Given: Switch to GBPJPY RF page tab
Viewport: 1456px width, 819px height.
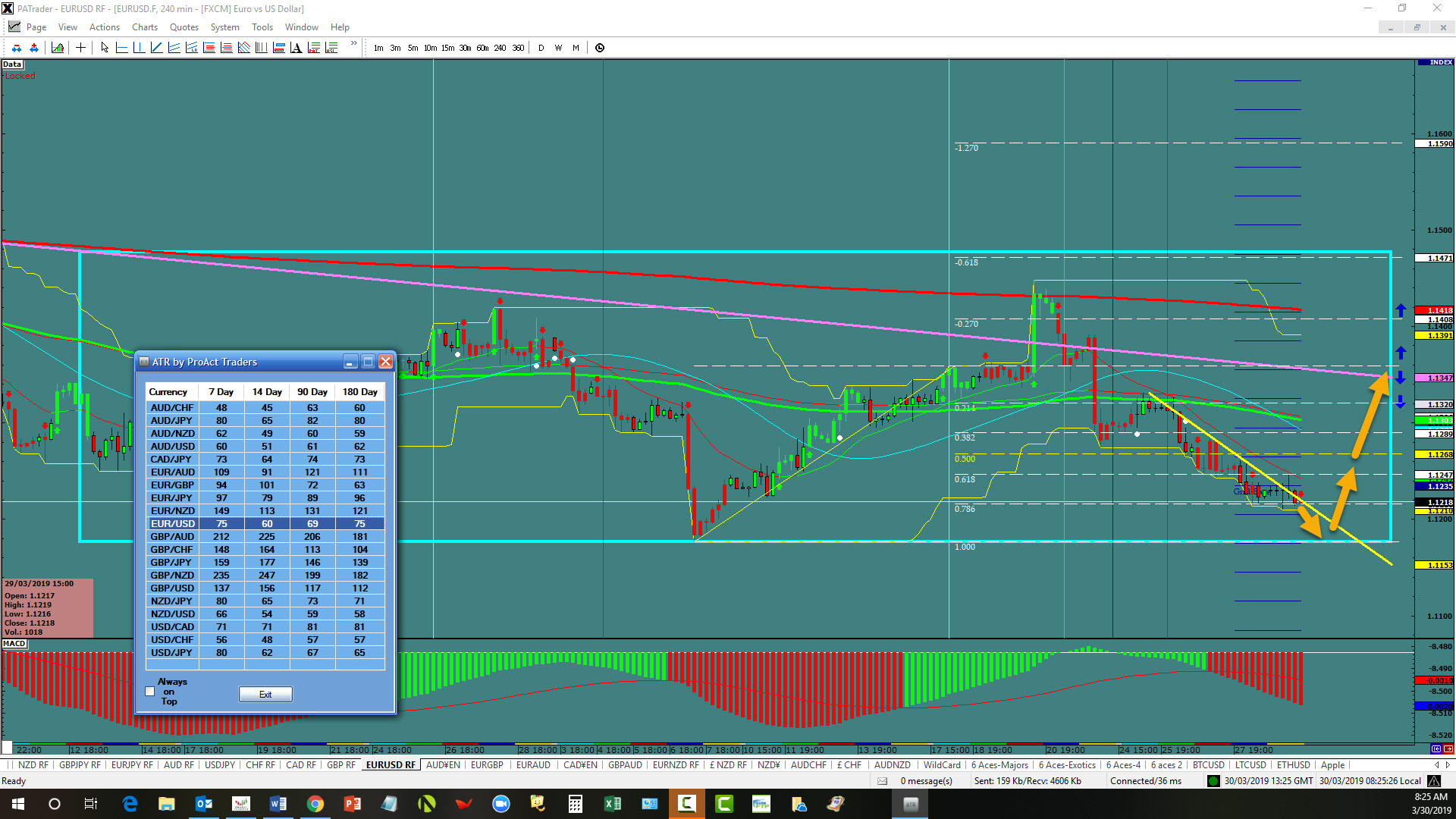Looking at the screenshot, I should coord(80,765).
